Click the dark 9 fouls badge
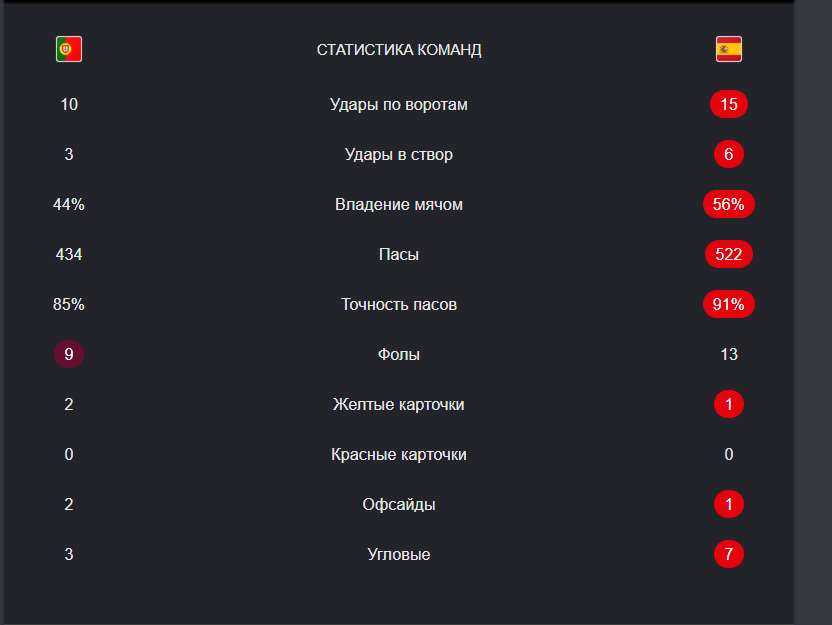Screen dimensions: 832x625 (69, 354)
